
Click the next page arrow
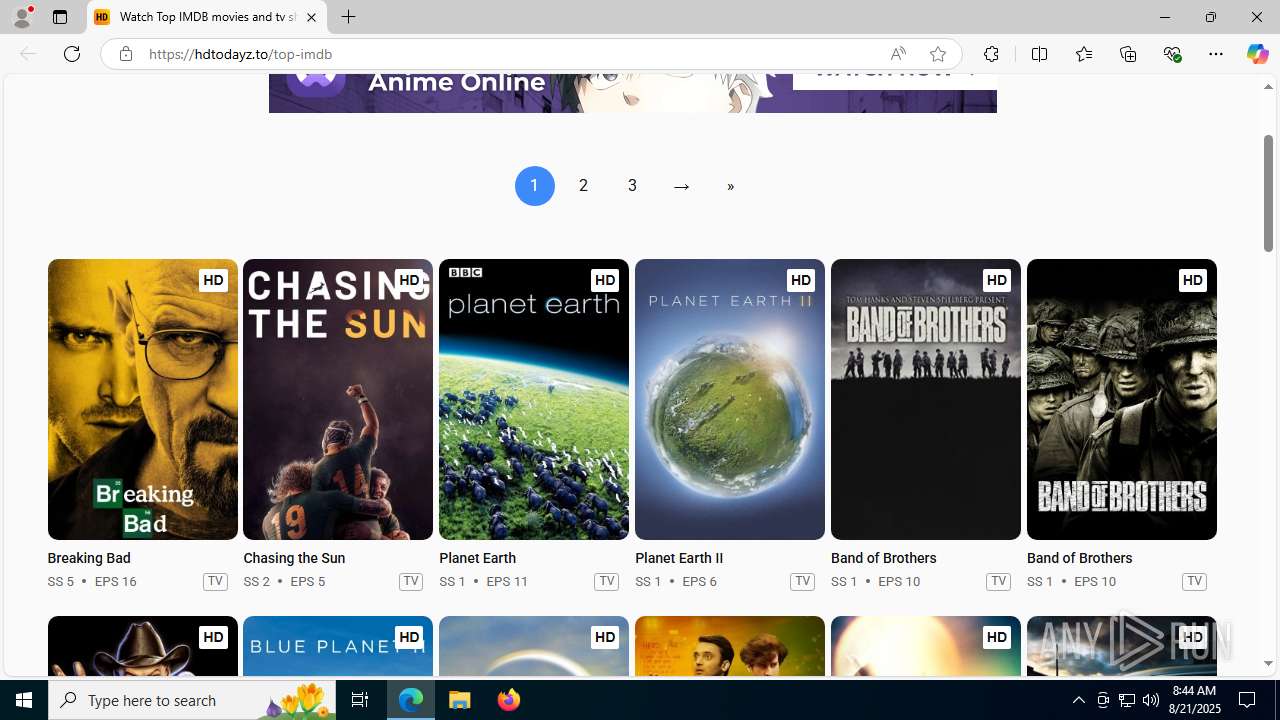[681, 186]
